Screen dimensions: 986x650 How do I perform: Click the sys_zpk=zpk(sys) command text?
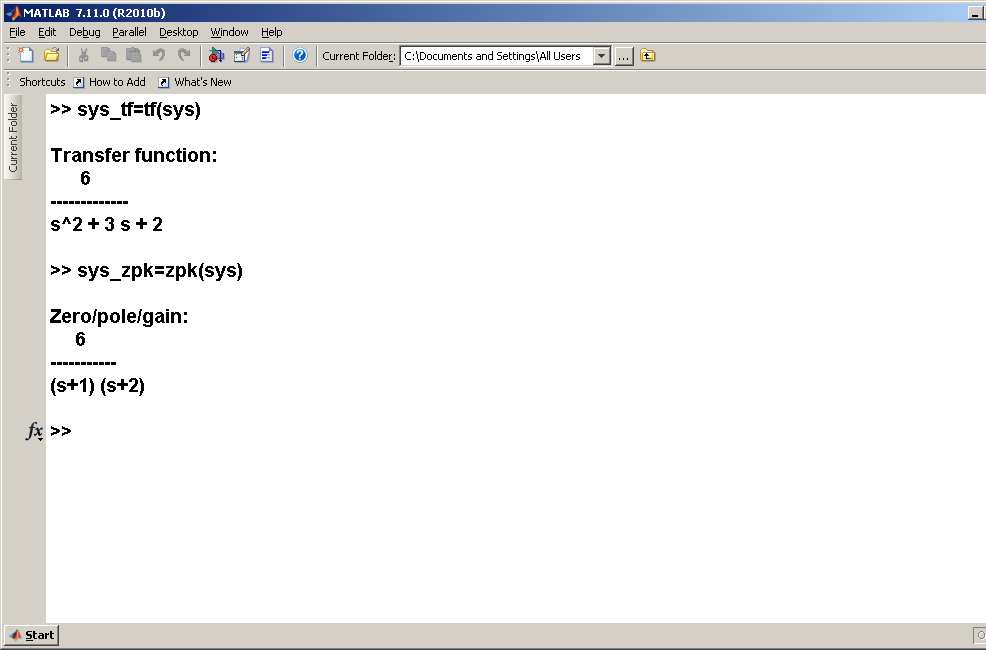click(160, 270)
